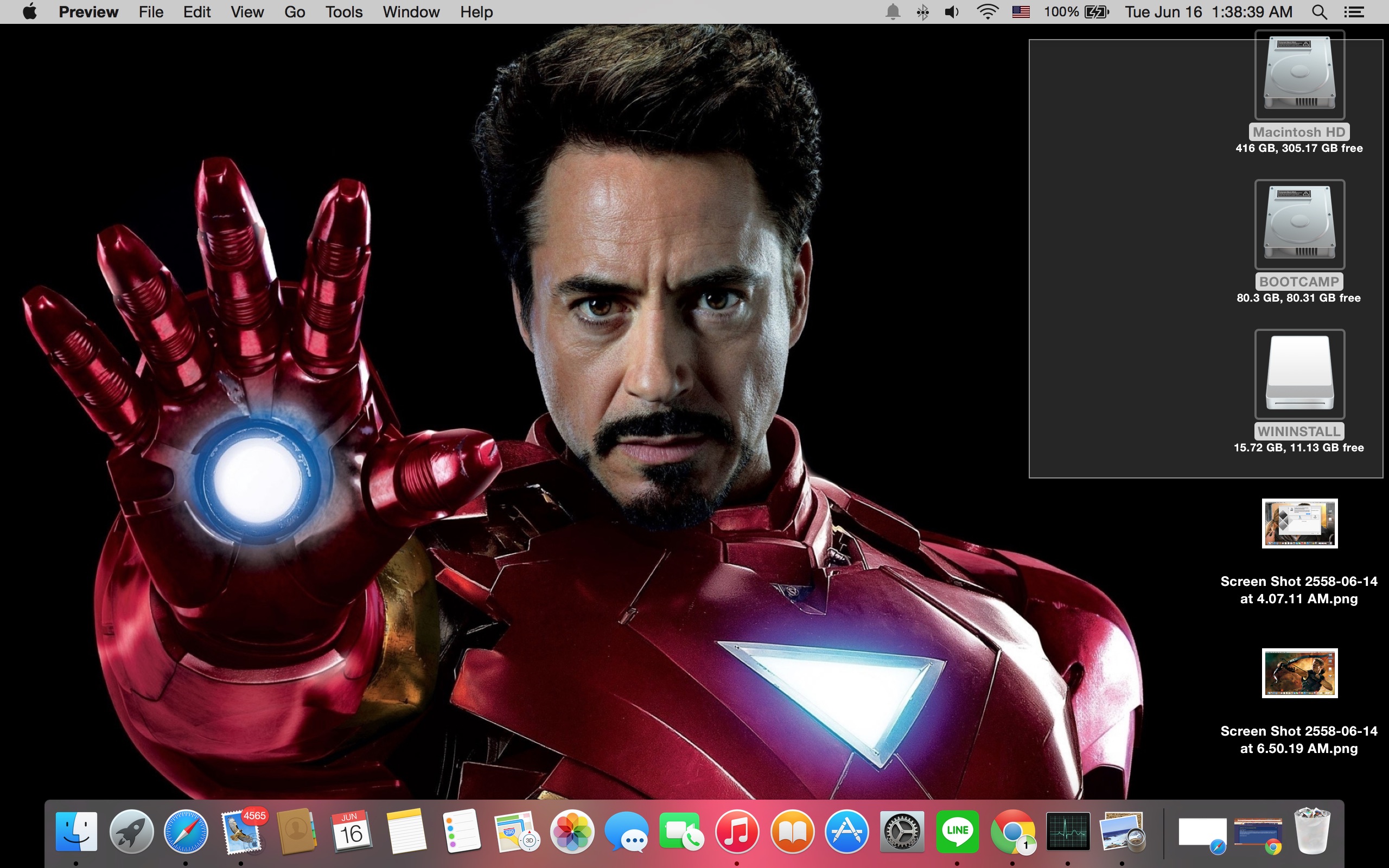Open the Apple menu
The height and width of the screenshot is (868, 1389).
[30, 12]
